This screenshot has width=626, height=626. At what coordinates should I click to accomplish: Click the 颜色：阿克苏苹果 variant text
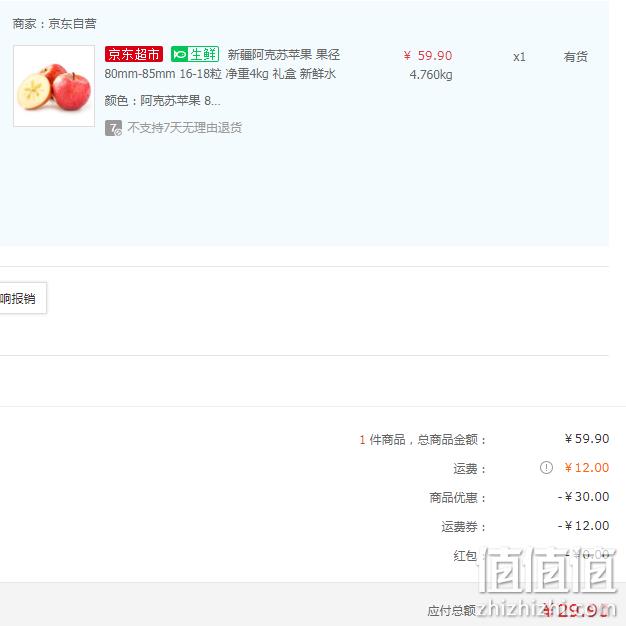162,101
